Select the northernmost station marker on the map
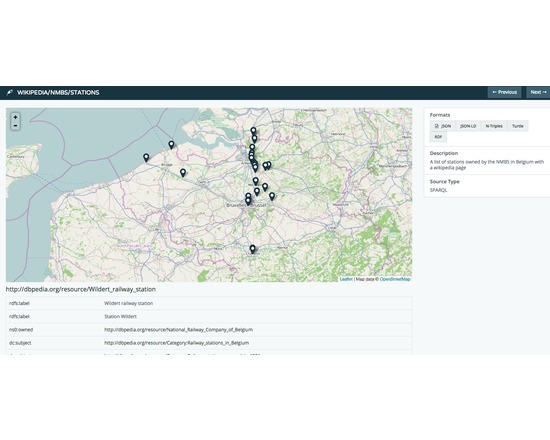 point(253,131)
